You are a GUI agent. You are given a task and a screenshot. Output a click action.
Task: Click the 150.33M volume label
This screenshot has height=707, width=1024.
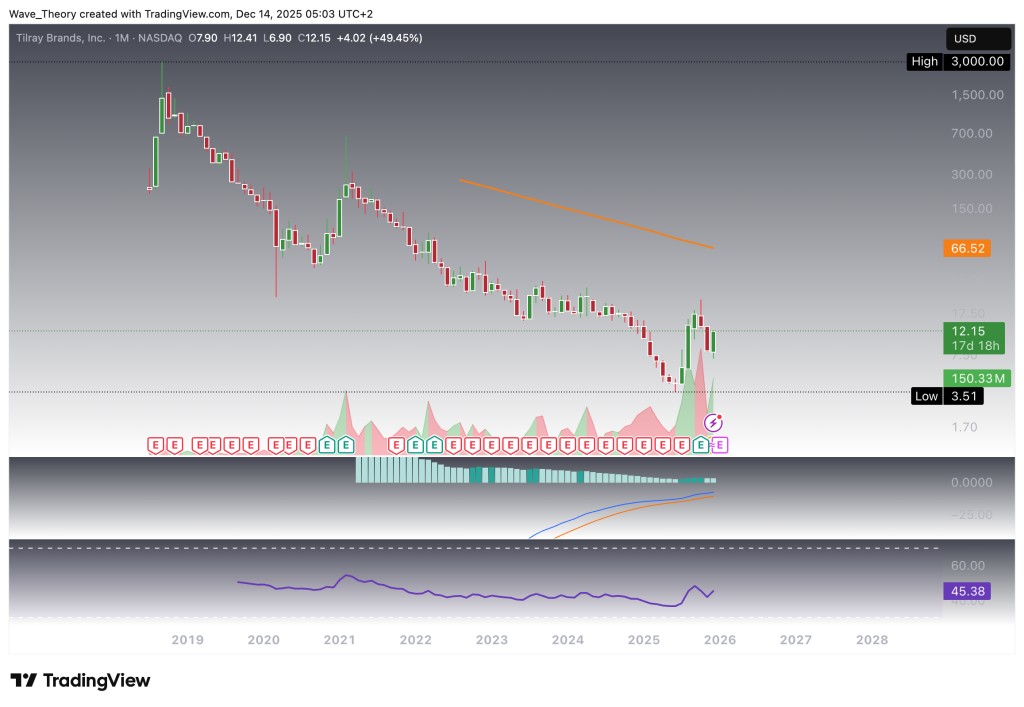point(977,377)
